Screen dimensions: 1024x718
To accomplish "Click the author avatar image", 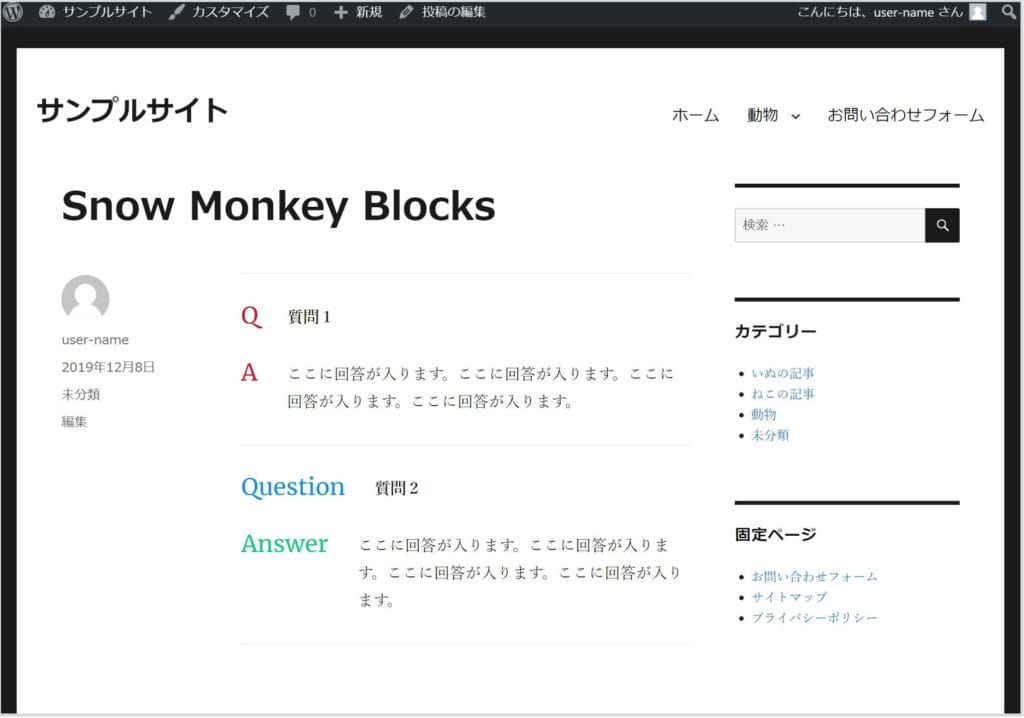I will click(85, 299).
